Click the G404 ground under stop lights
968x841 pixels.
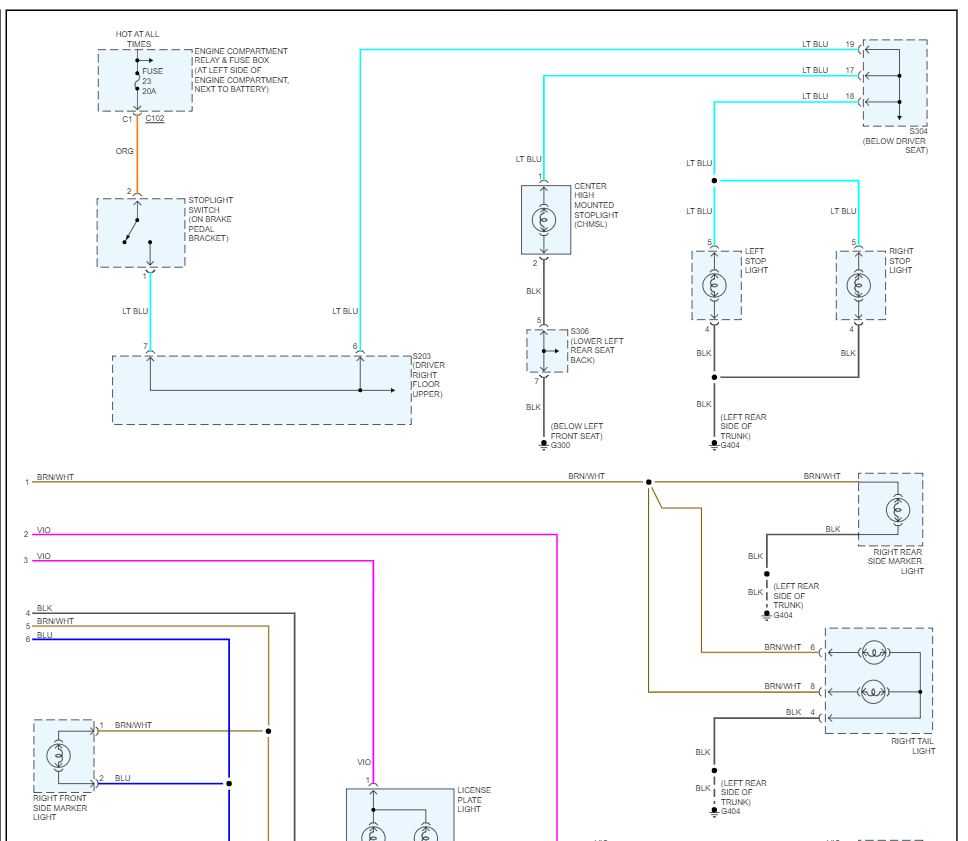[x=714, y=445]
